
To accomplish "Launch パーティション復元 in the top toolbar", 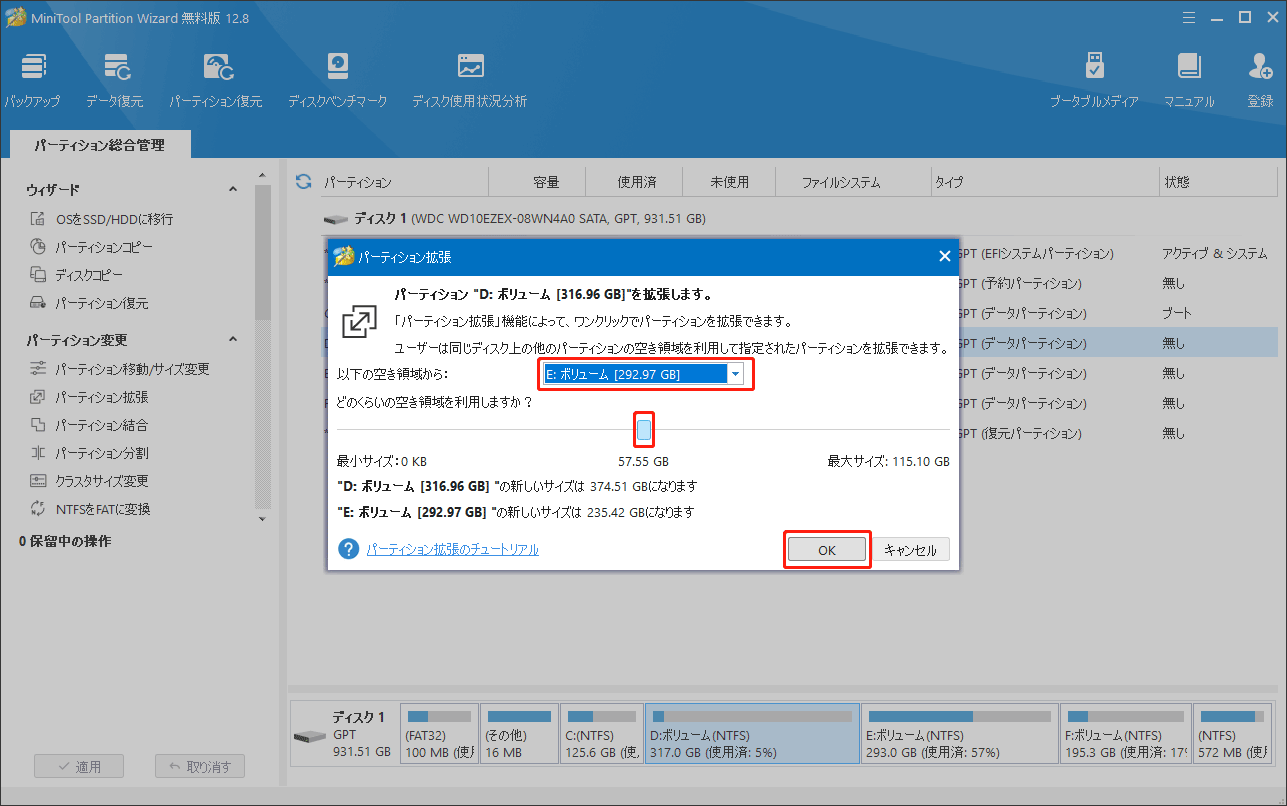I will pyautogui.click(x=216, y=81).
